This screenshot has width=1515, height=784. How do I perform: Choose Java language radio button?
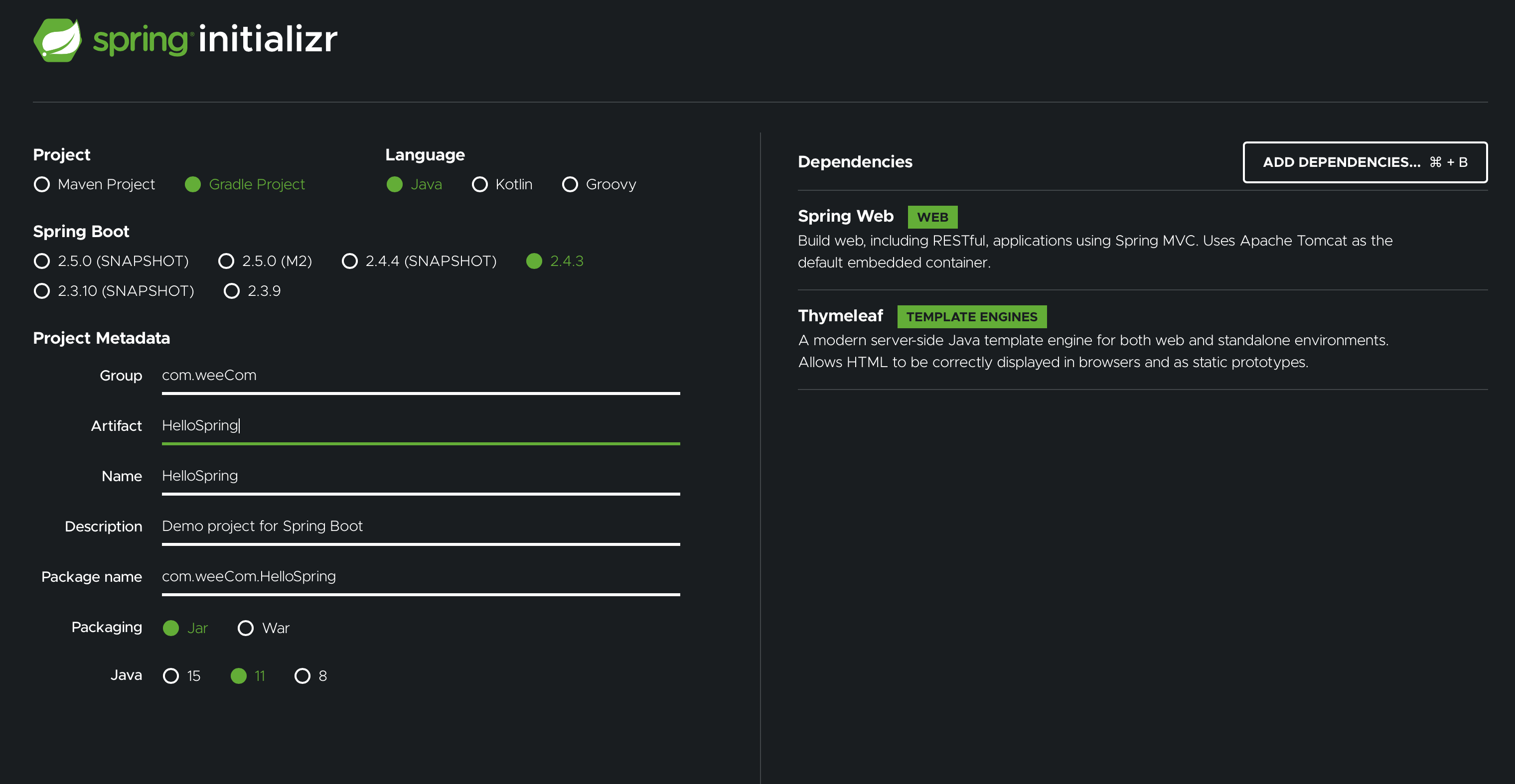[395, 184]
